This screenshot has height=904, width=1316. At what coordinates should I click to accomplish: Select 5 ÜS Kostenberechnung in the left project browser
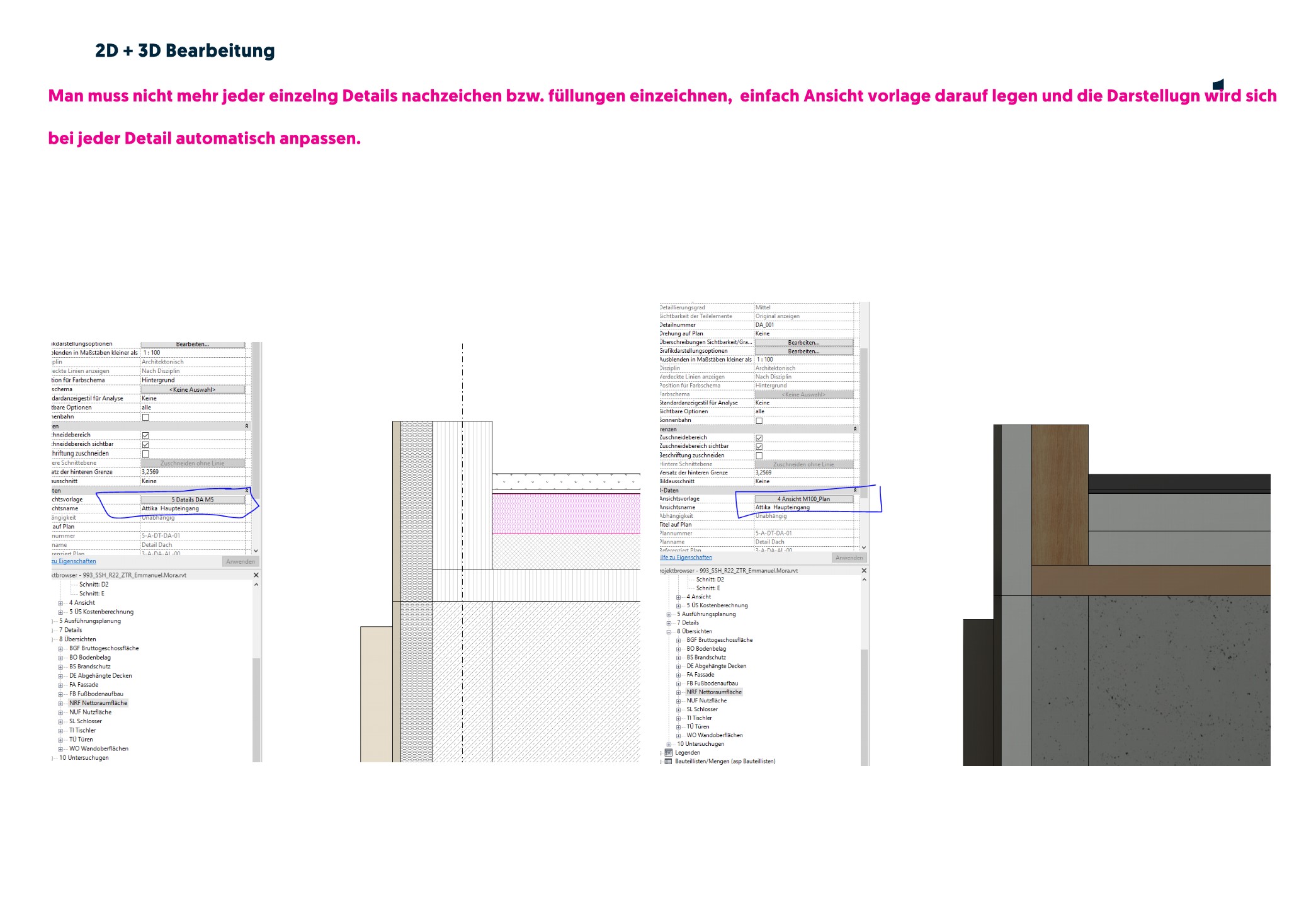pyautogui.click(x=101, y=612)
